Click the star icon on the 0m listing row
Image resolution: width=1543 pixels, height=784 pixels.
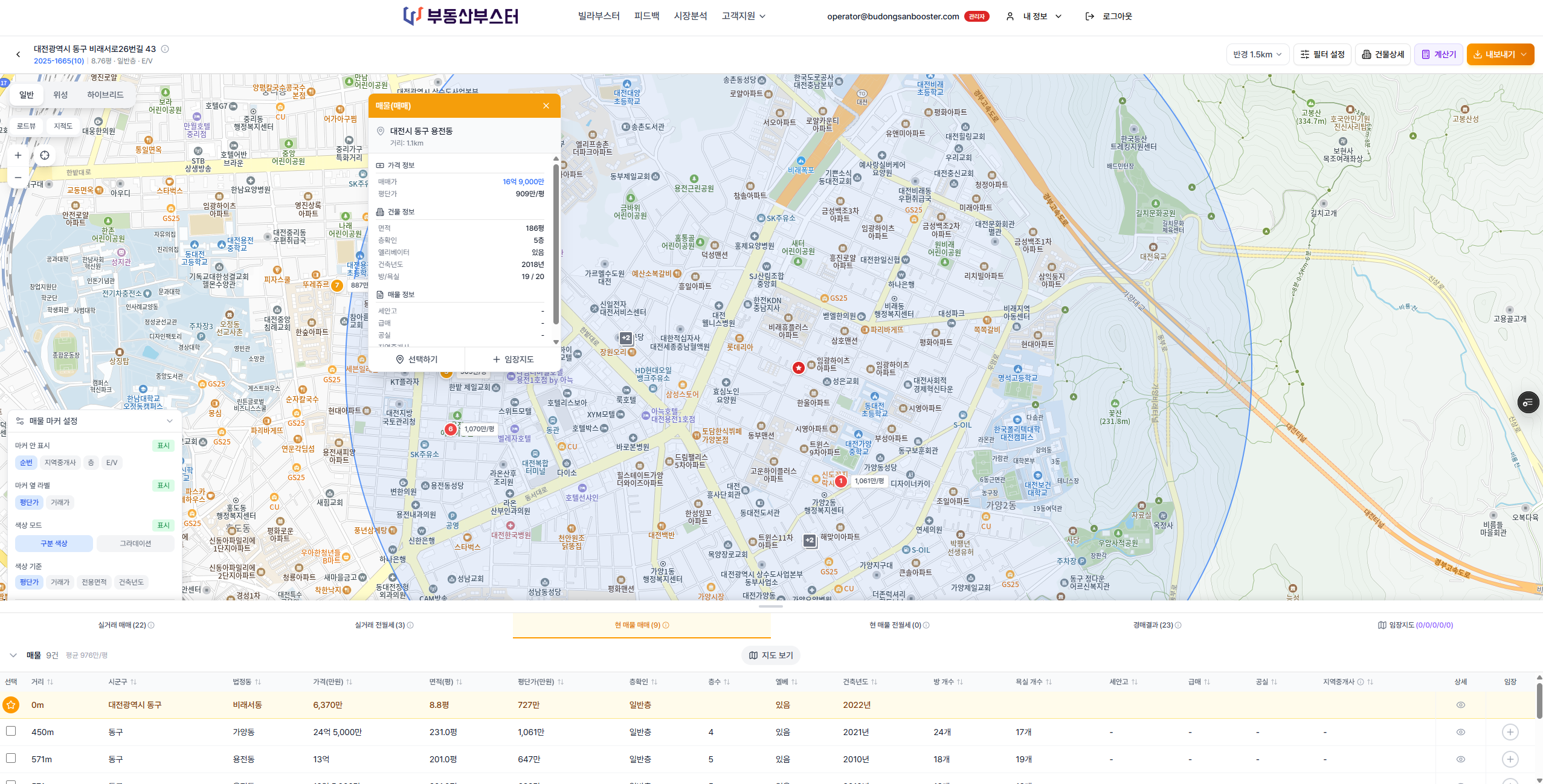[10, 704]
